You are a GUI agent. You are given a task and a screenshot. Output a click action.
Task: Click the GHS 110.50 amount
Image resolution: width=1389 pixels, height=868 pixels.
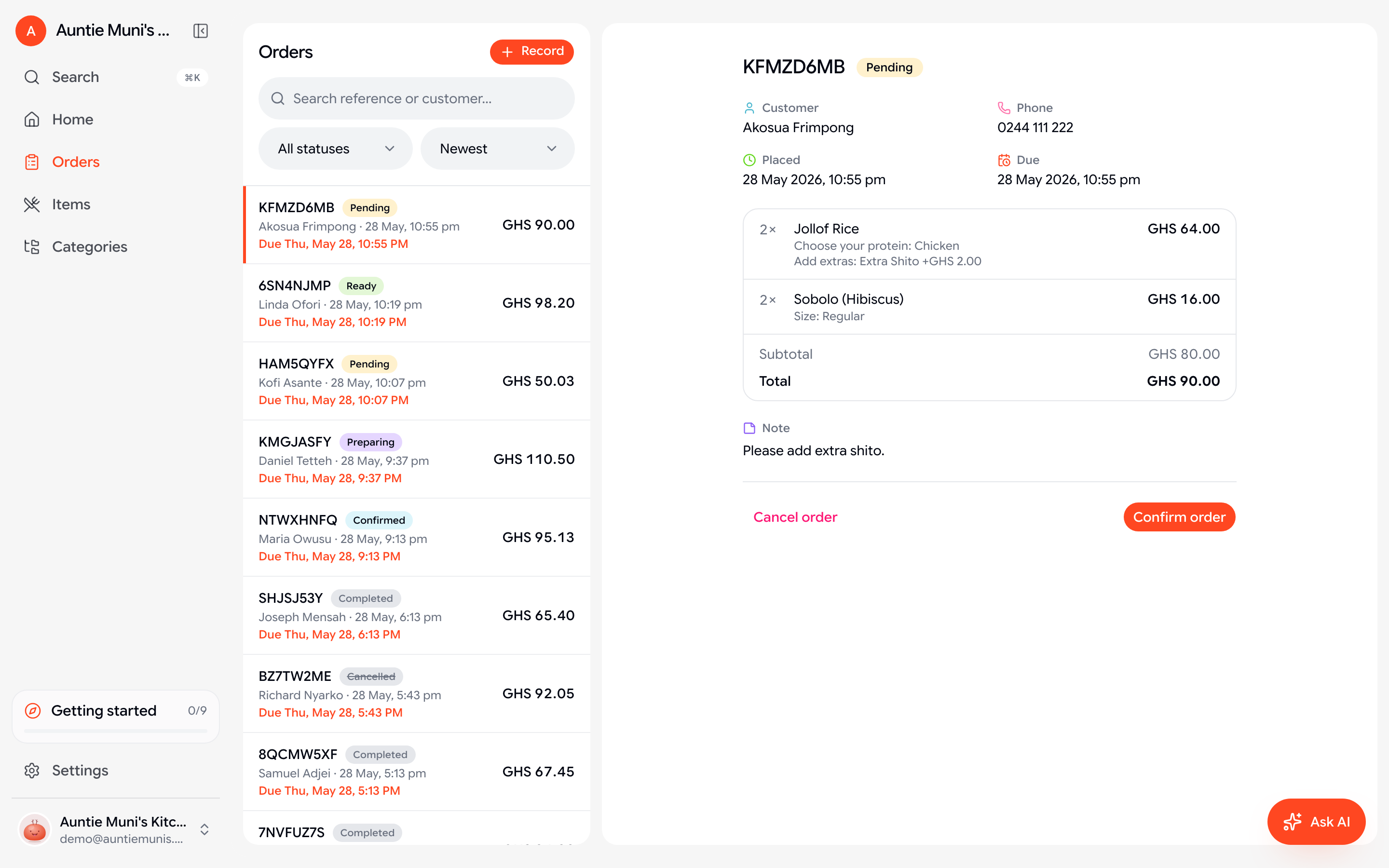534,459
